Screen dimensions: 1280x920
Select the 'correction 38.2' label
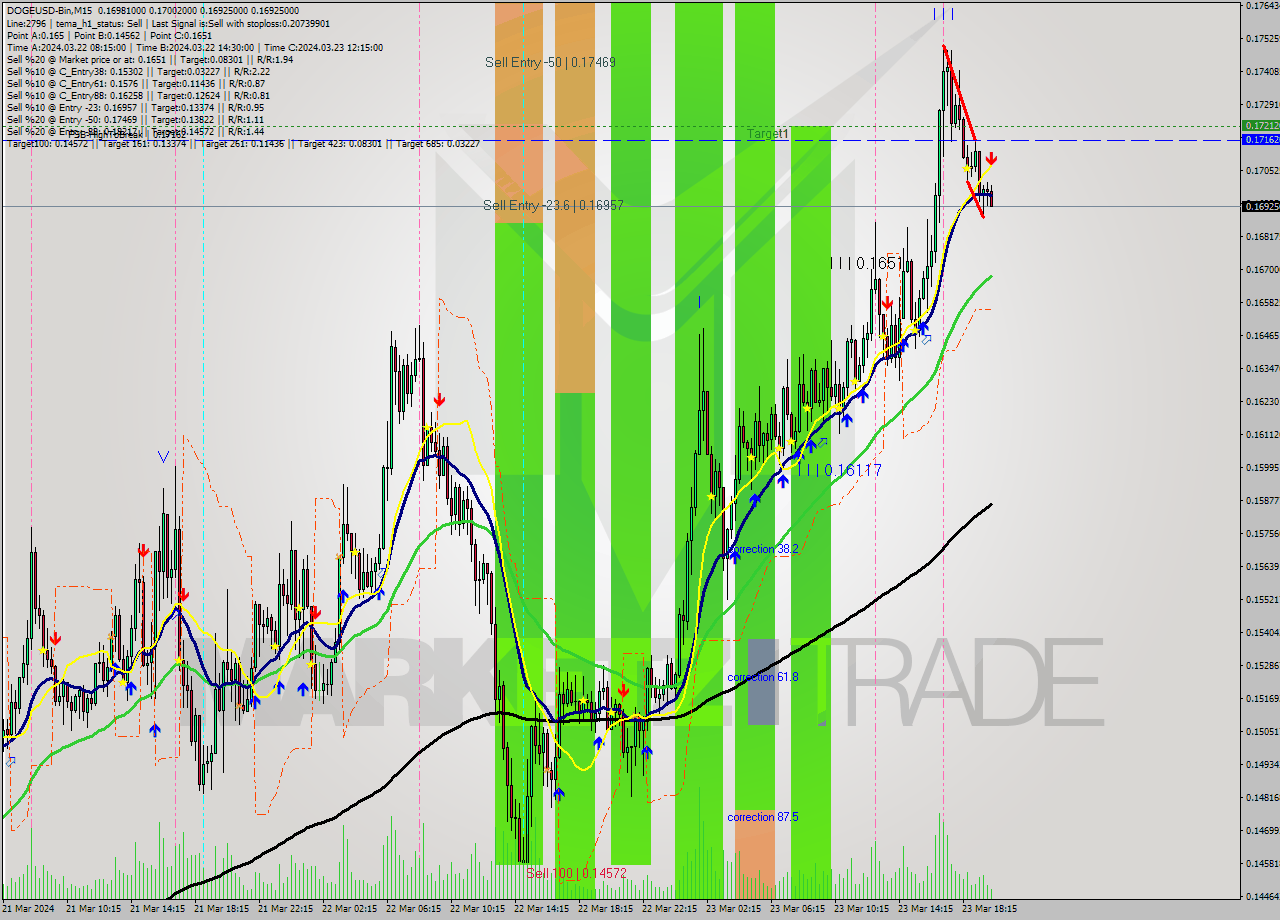[764, 549]
